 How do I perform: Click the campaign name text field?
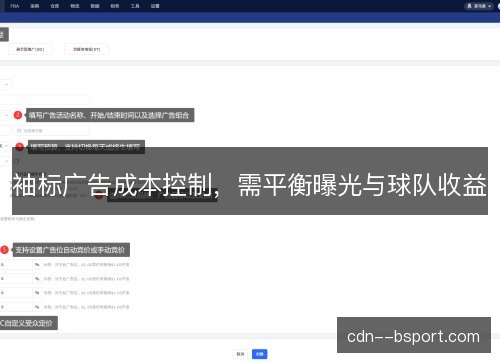(45, 100)
